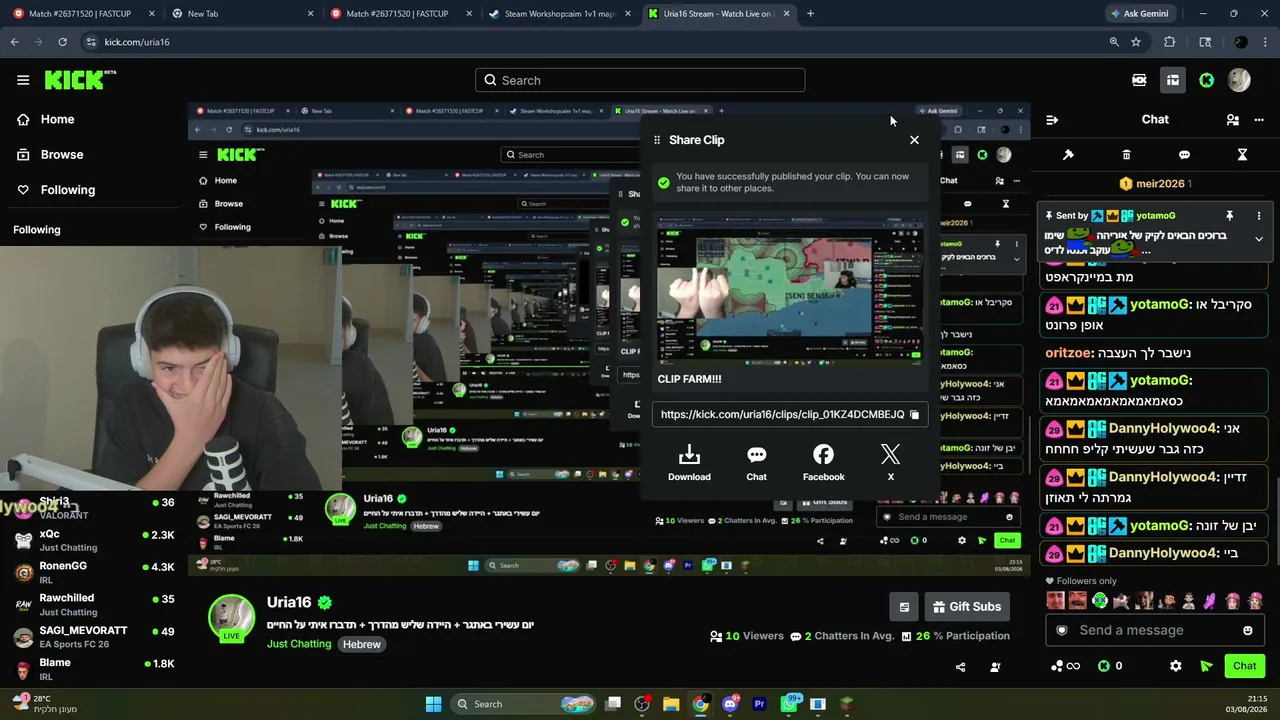The height and width of the screenshot is (720, 1280).
Task: Open the KCK icon in the header
Action: coord(1139,80)
